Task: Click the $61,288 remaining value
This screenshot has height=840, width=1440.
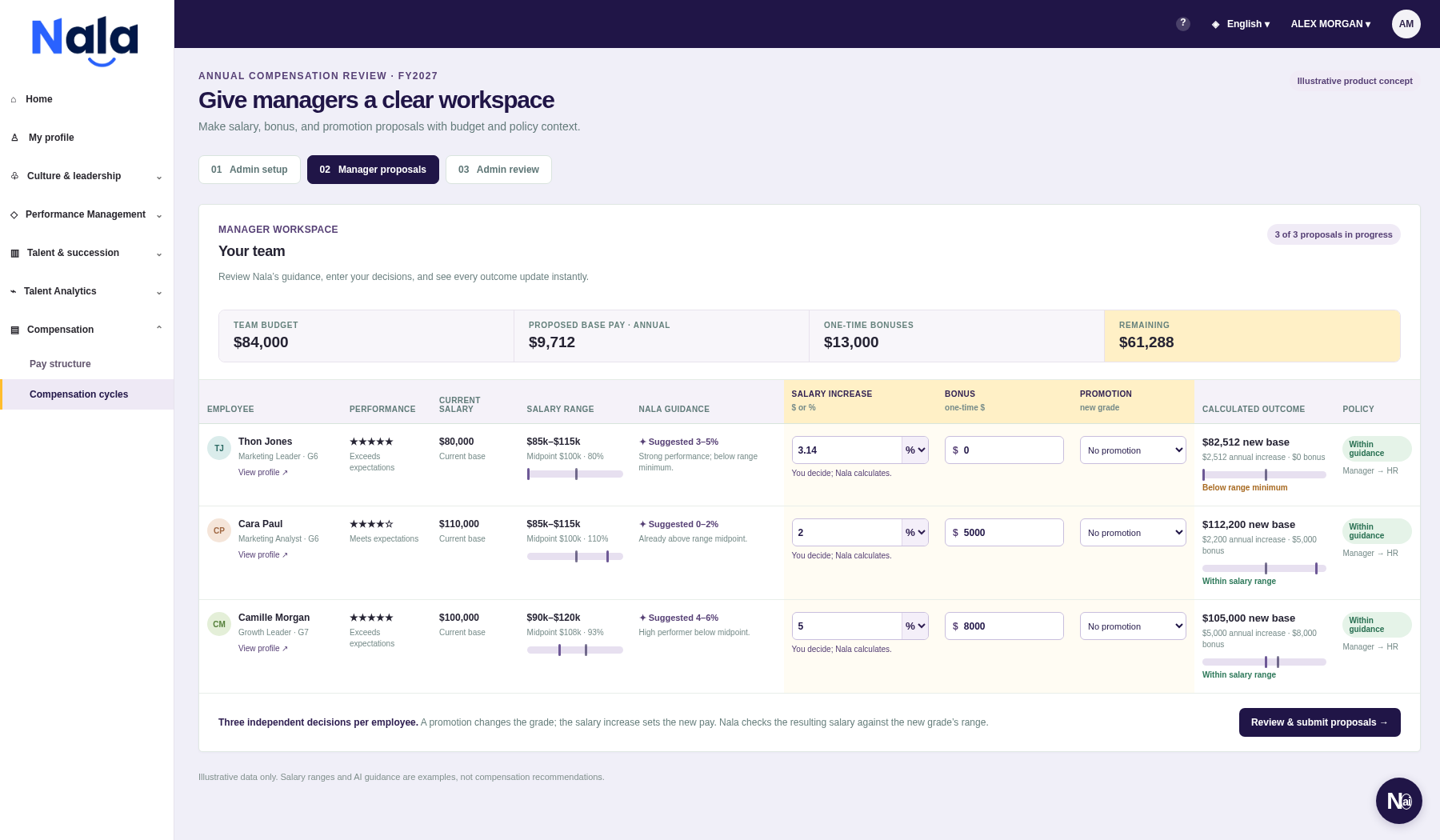Action: pos(1146,342)
